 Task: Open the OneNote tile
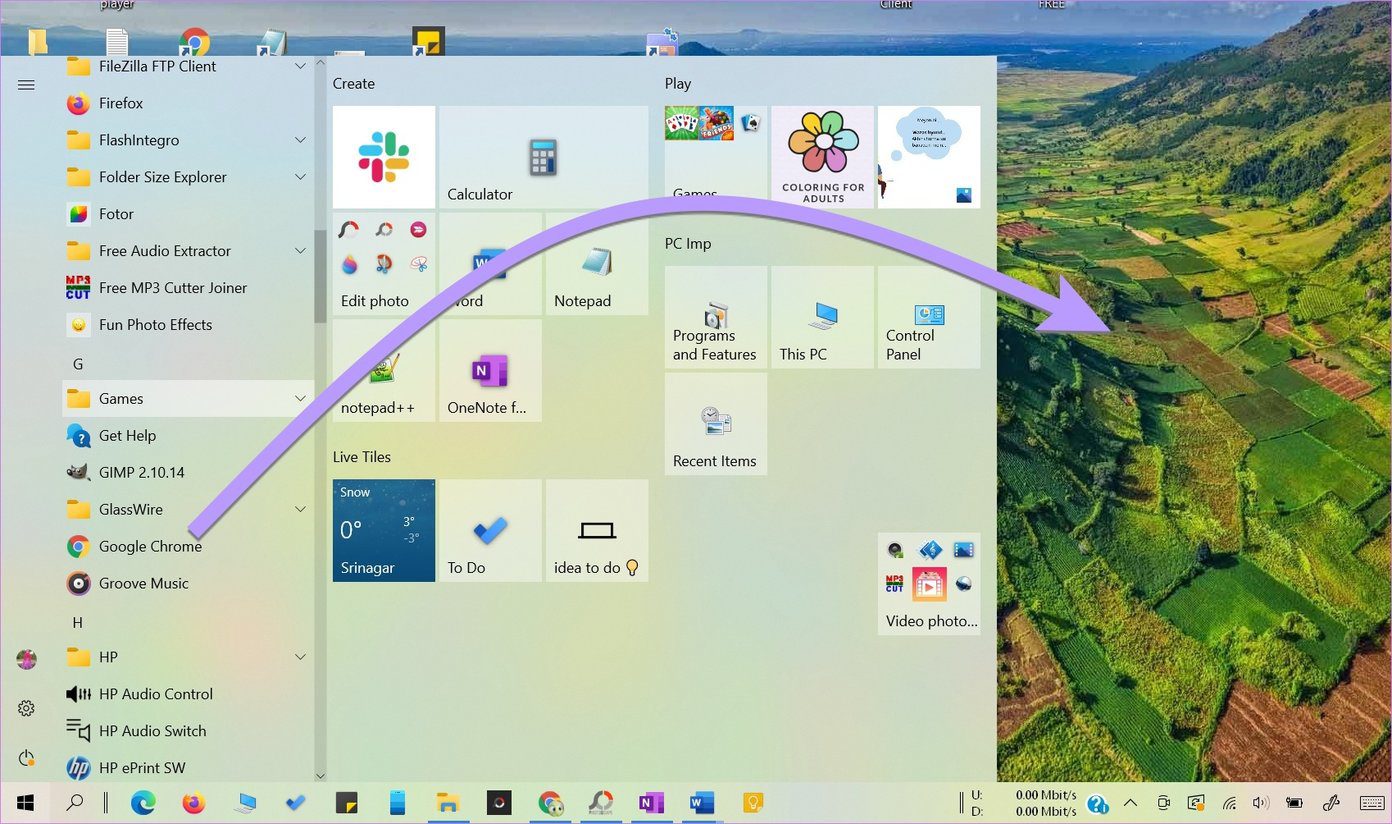point(491,371)
